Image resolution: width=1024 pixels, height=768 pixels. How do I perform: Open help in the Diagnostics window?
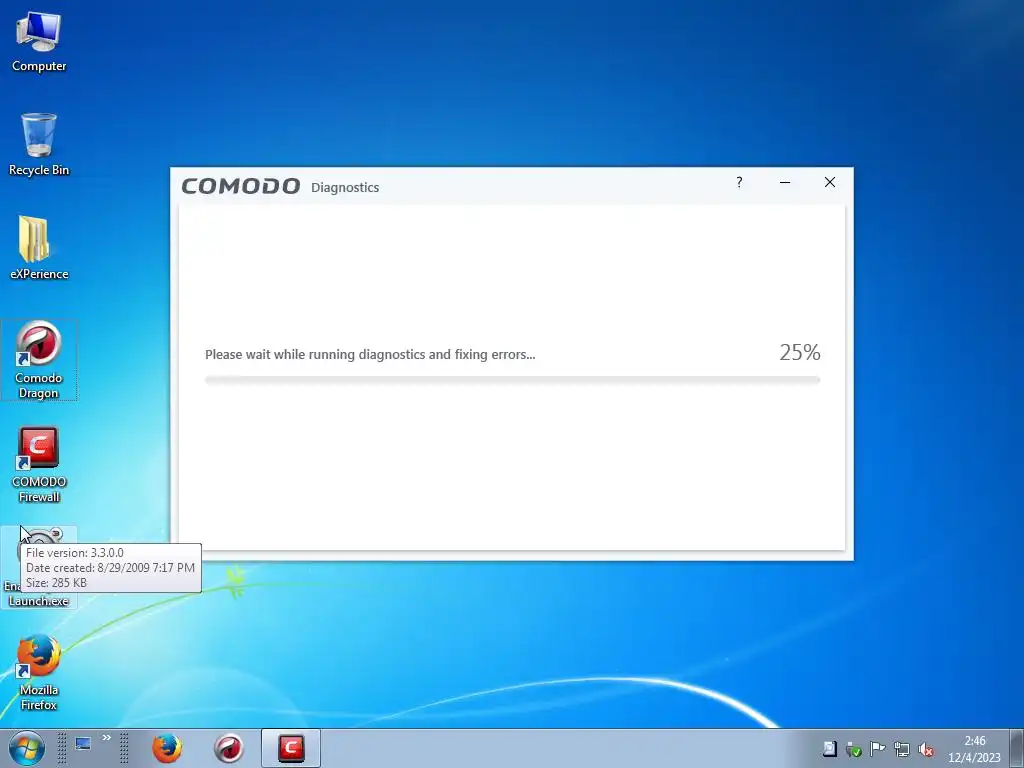739,182
